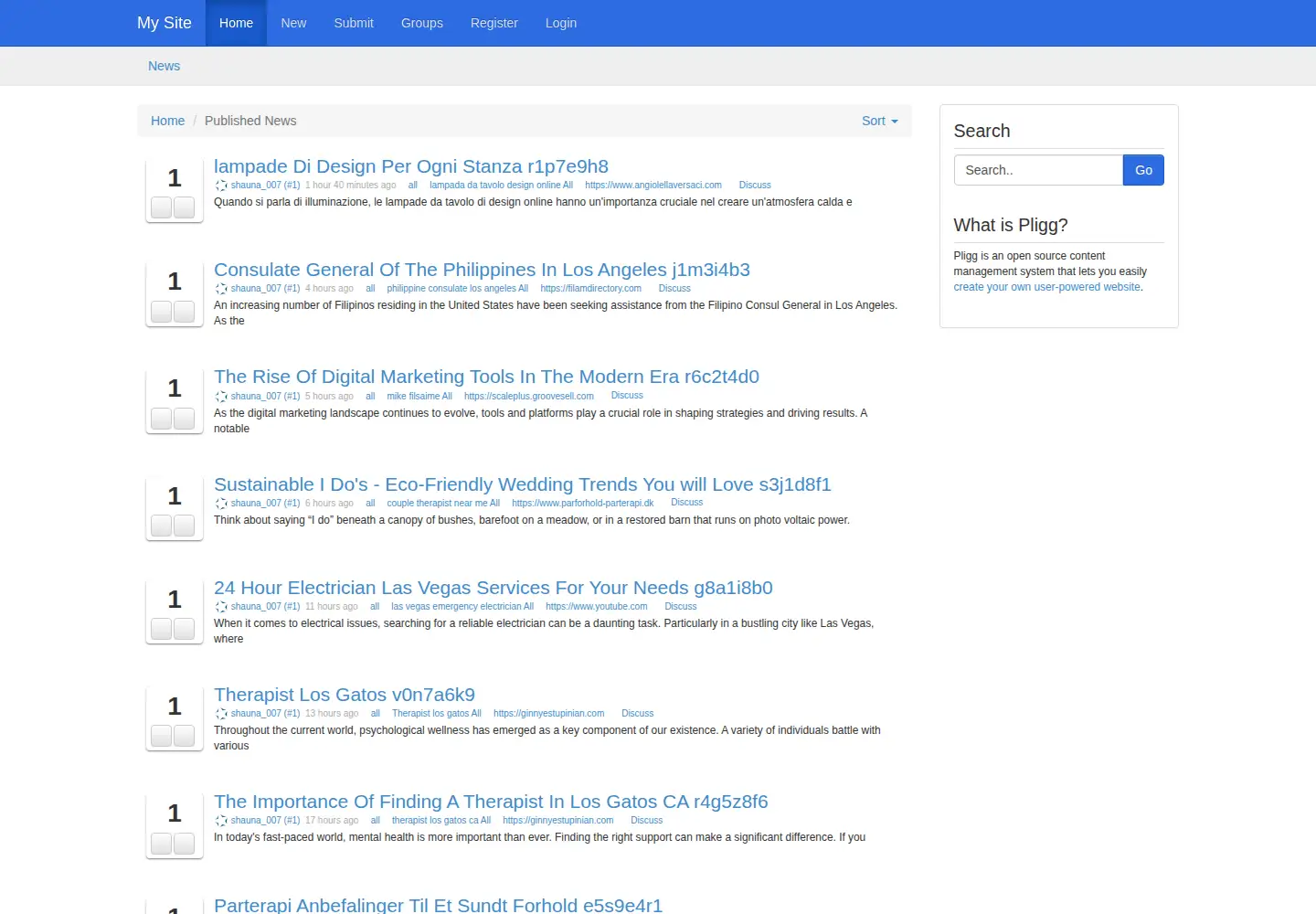
Task: Downvote Importance Of Finding A Therapist with right vote button
Action: pos(184,843)
